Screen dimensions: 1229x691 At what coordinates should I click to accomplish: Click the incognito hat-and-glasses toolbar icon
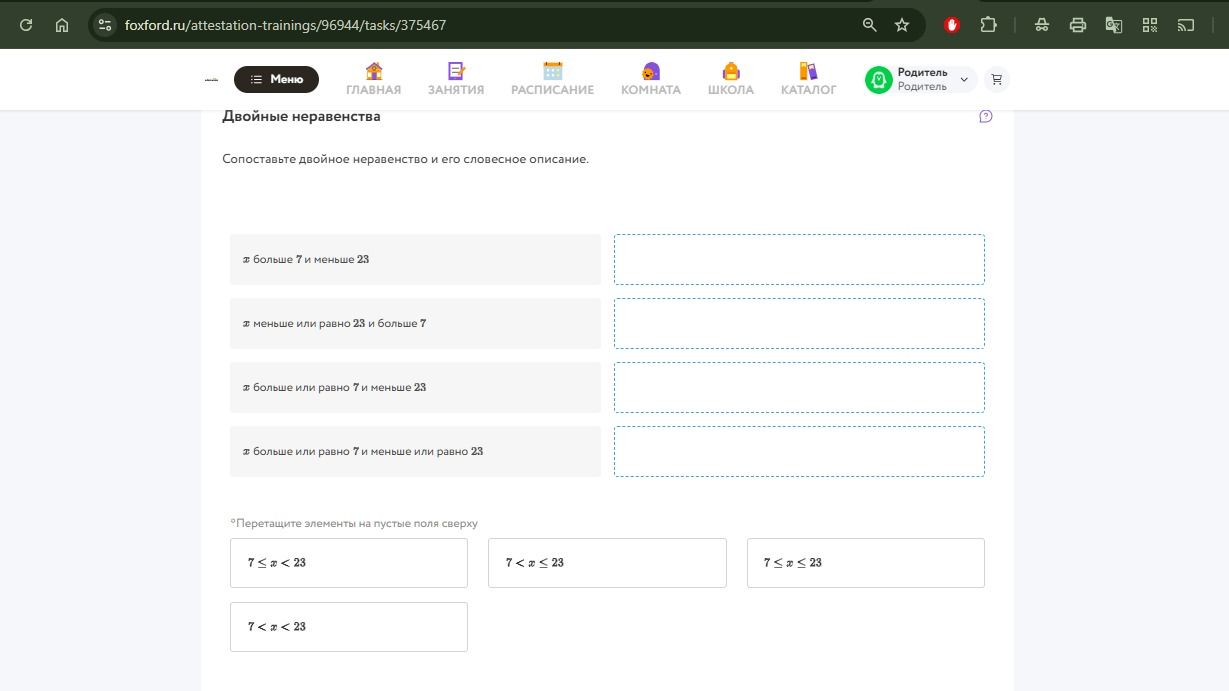(x=1042, y=25)
